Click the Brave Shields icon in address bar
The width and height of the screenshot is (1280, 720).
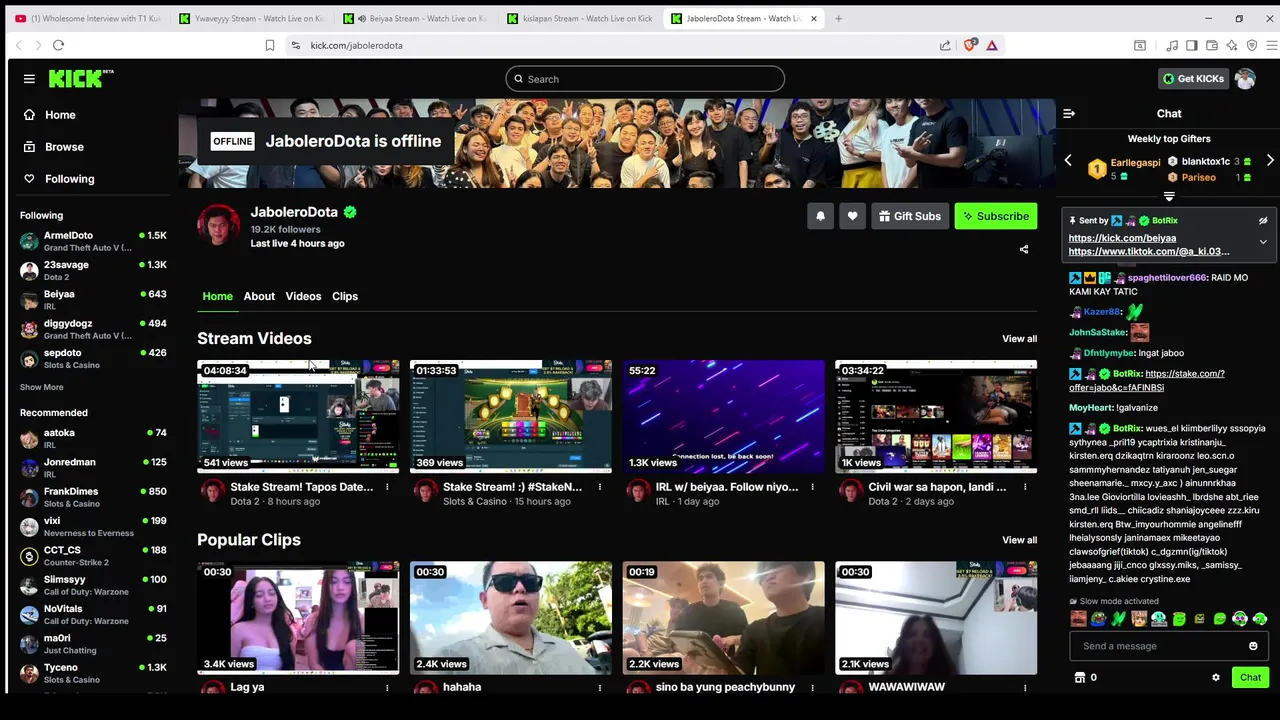click(970, 45)
